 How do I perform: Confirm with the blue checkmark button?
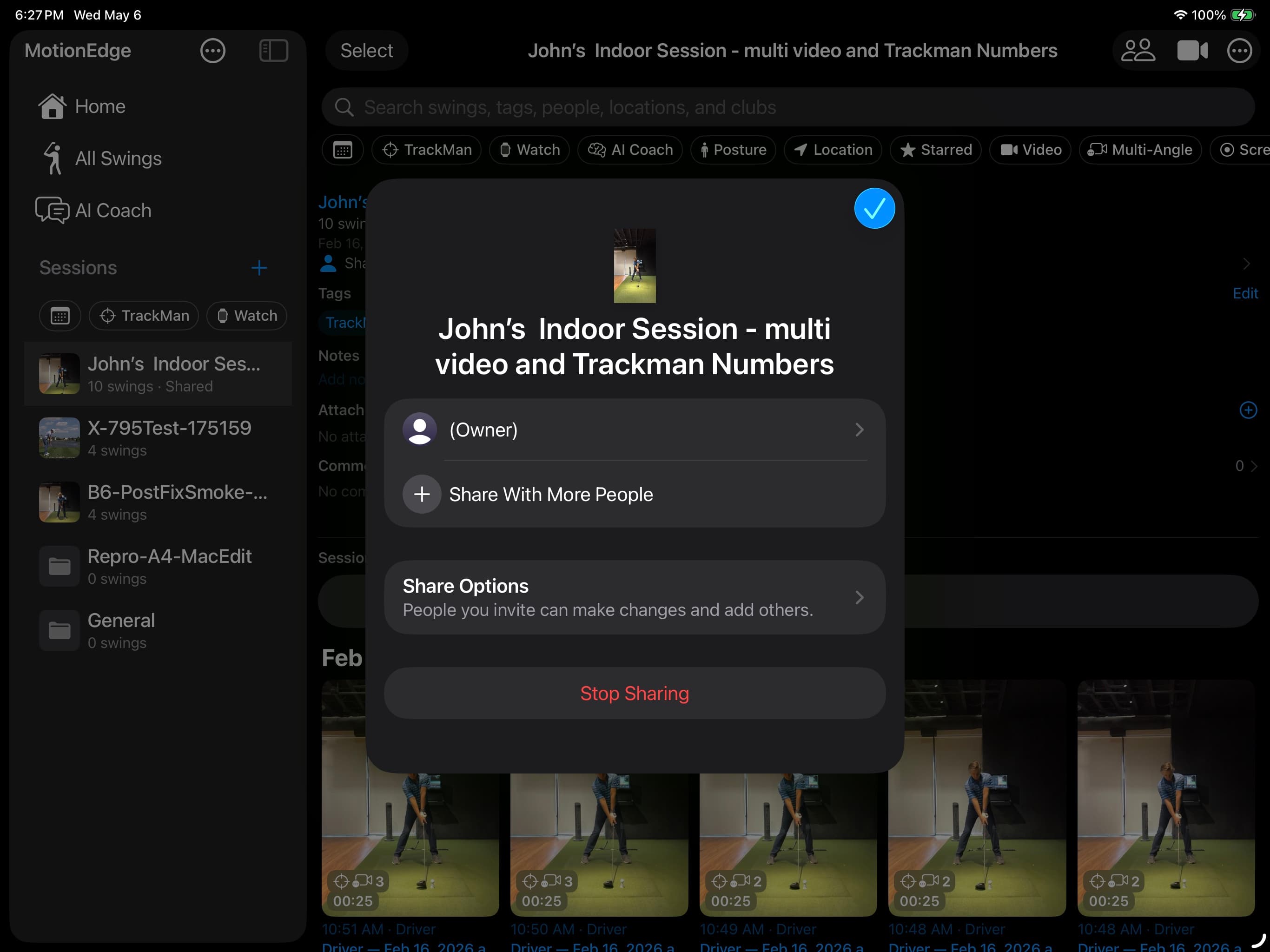click(x=874, y=208)
